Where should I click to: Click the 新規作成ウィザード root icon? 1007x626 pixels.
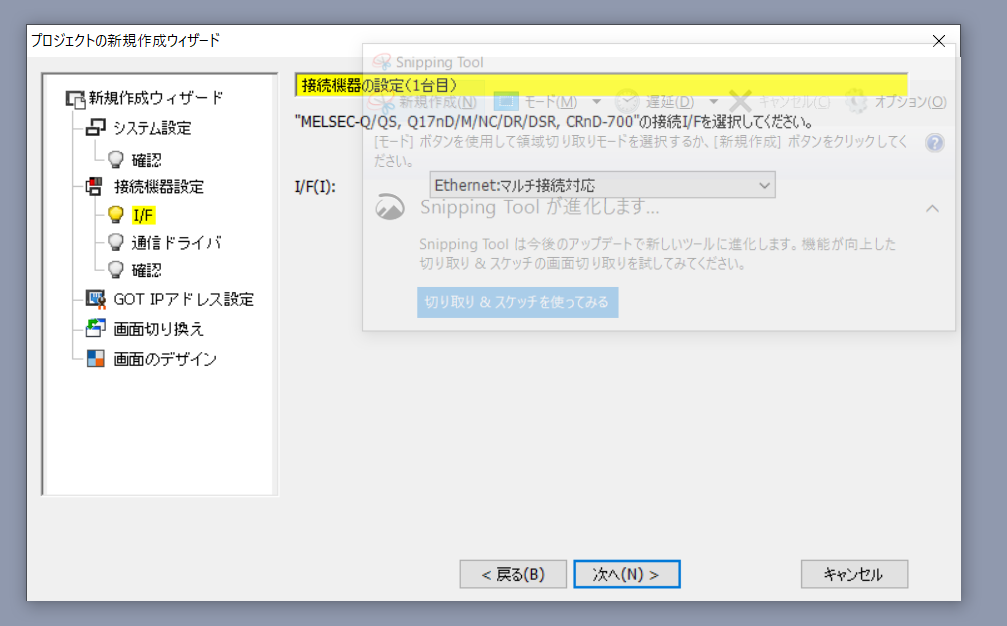[x=75, y=99]
